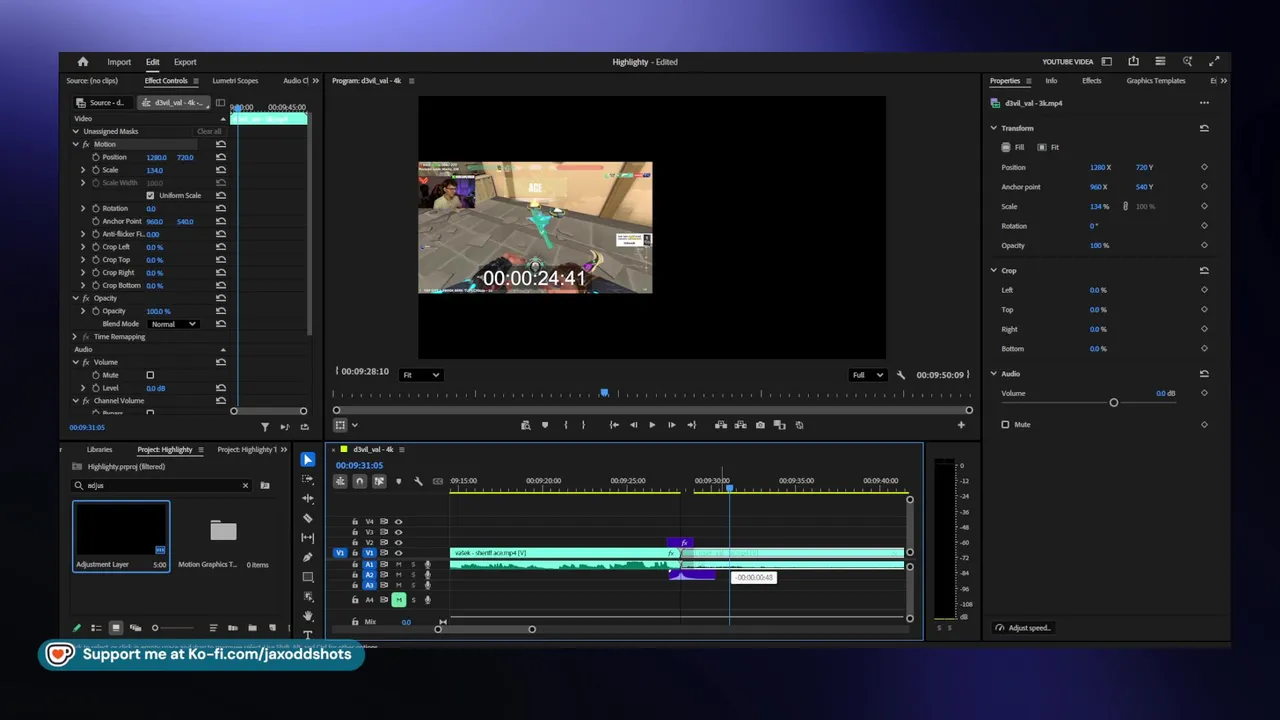This screenshot has width=1280, height=720.
Task: Reset the Transform section in Properties
Action: [x=1204, y=128]
